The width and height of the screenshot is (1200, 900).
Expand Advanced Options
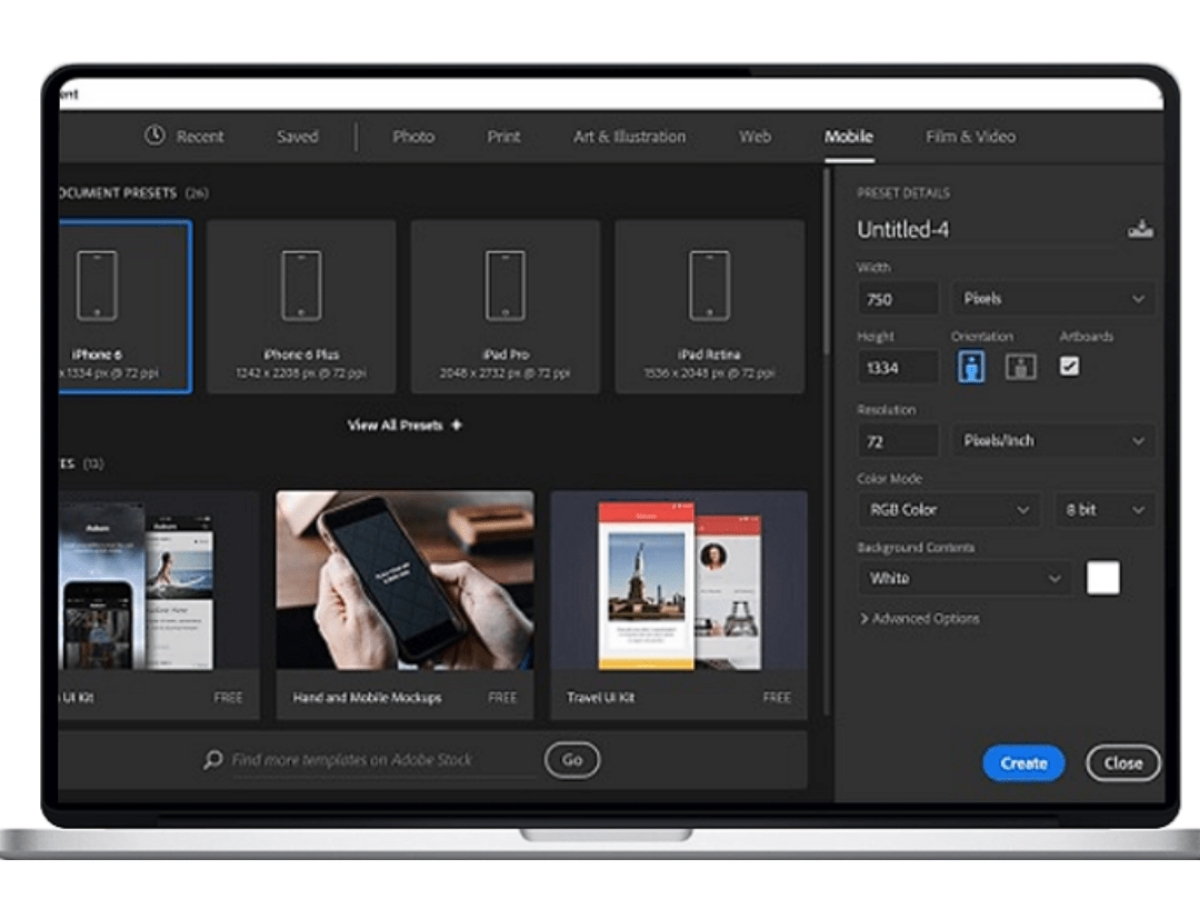pos(920,619)
